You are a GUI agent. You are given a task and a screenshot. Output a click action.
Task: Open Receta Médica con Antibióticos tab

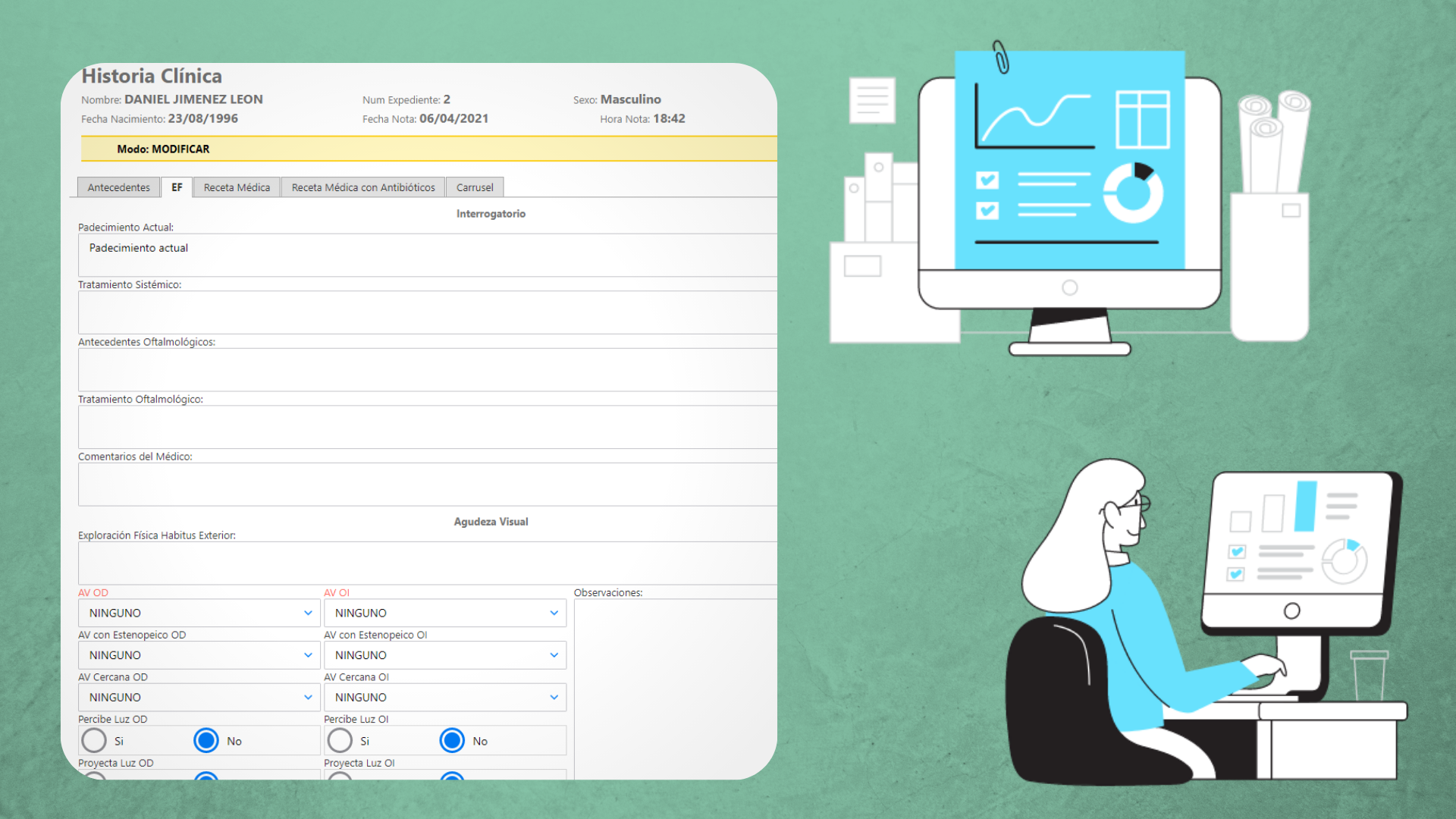coord(363,187)
